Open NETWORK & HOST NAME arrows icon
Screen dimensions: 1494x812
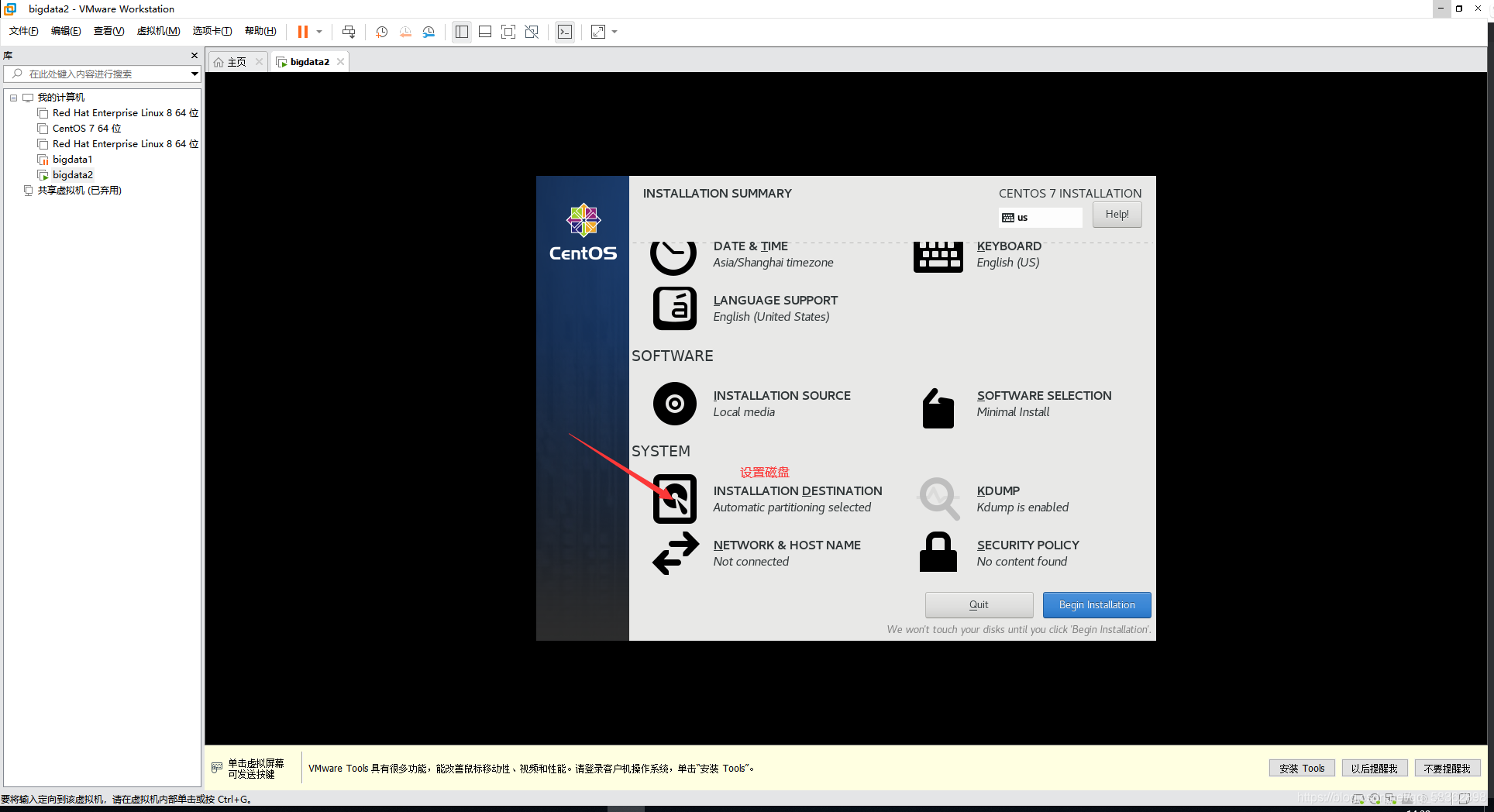pyautogui.click(x=676, y=553)
